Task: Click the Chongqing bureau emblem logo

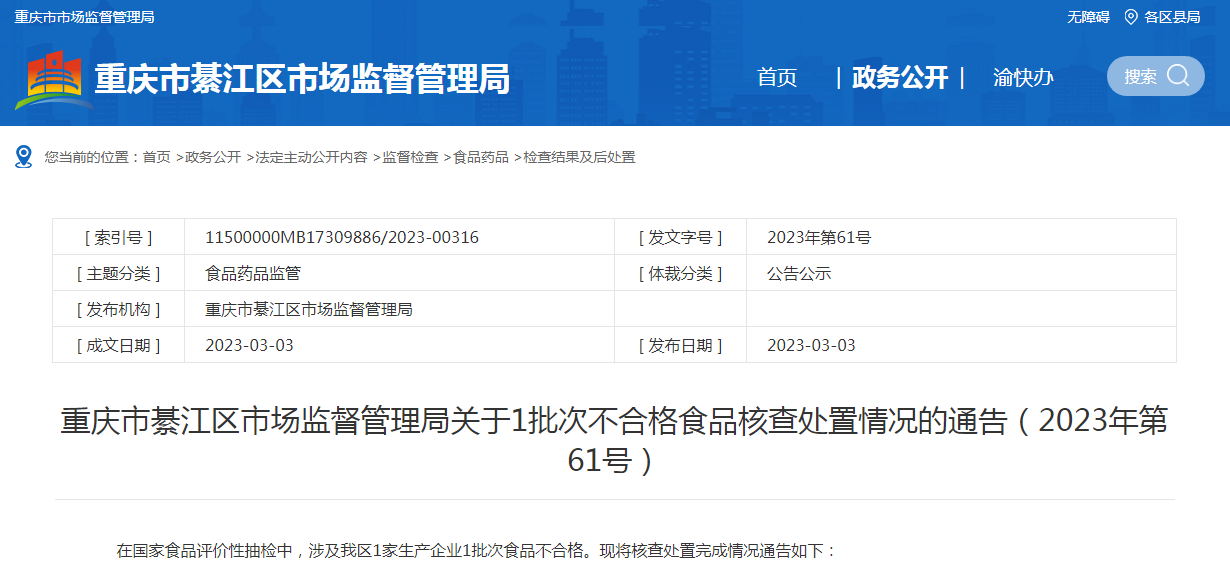Action: [54, 79]
